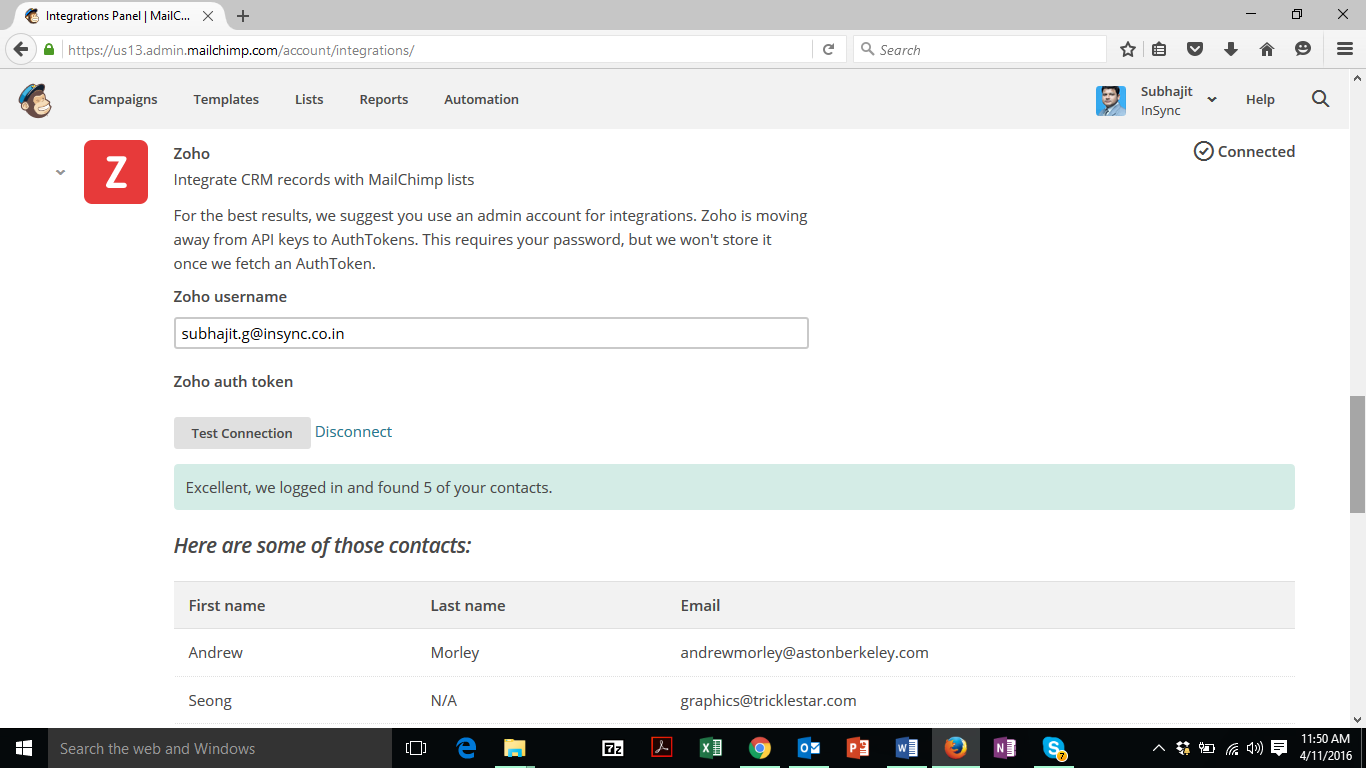This screenshot has height=768, width=1366.
Task: Go to the Automation page
Action: point(481,99)
